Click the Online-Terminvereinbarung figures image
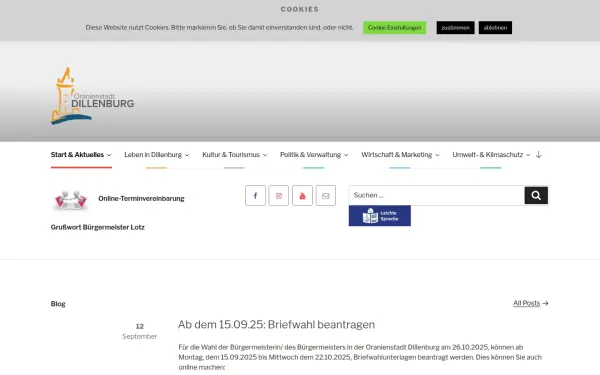Screen dimensions: 600x375 pos(70,200)
